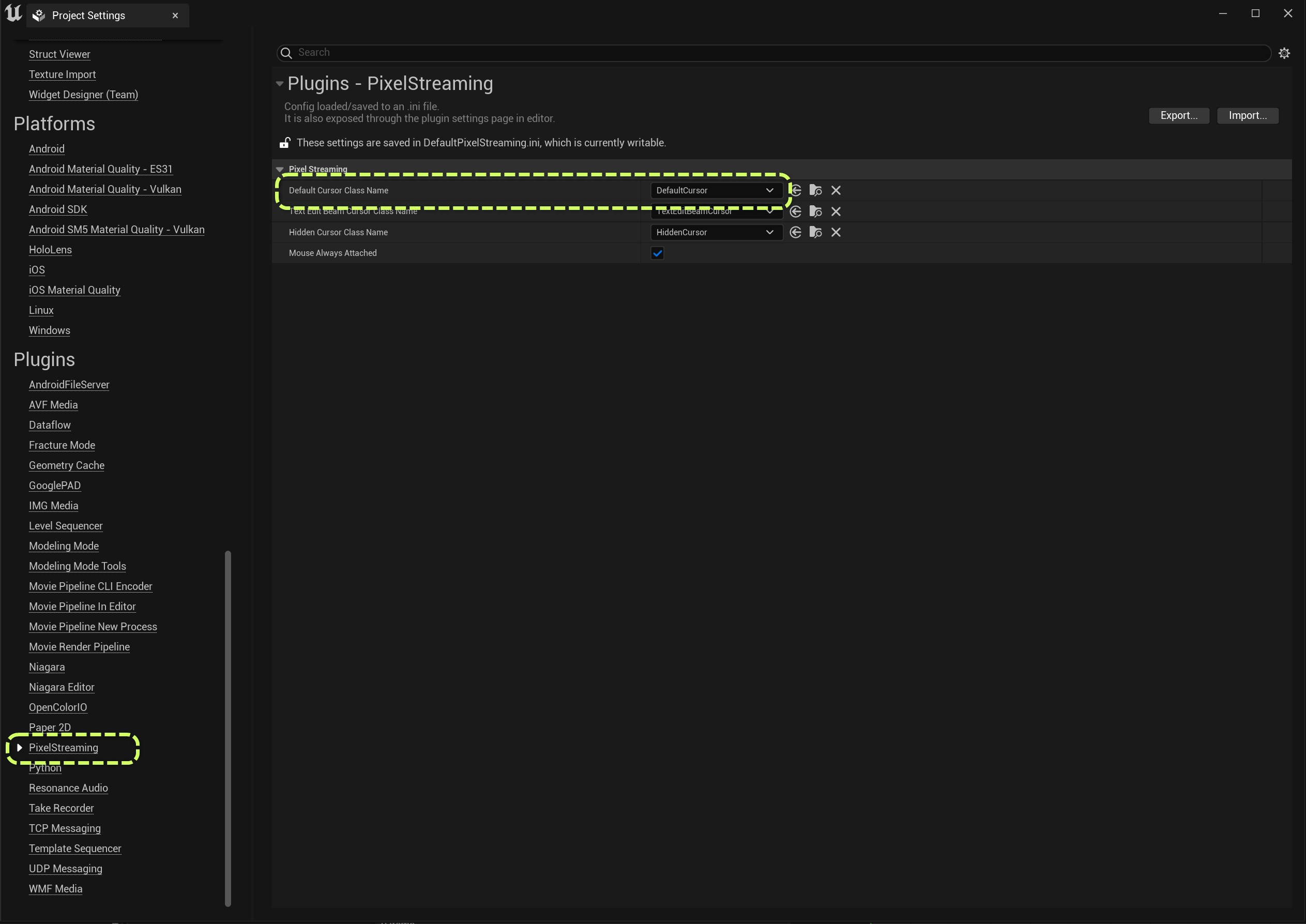Screen dimensions: 1306x924
Task: Focus the settings Search field
Action: pos(773,53)
